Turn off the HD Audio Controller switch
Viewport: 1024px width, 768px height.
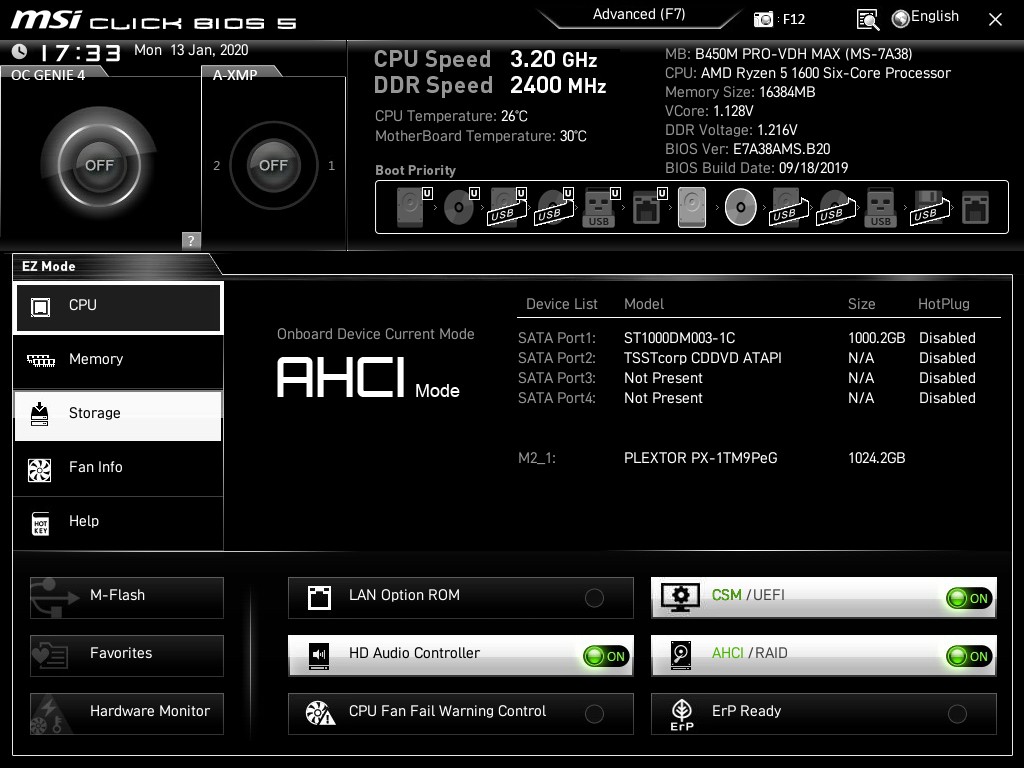(x=607, y=656)
